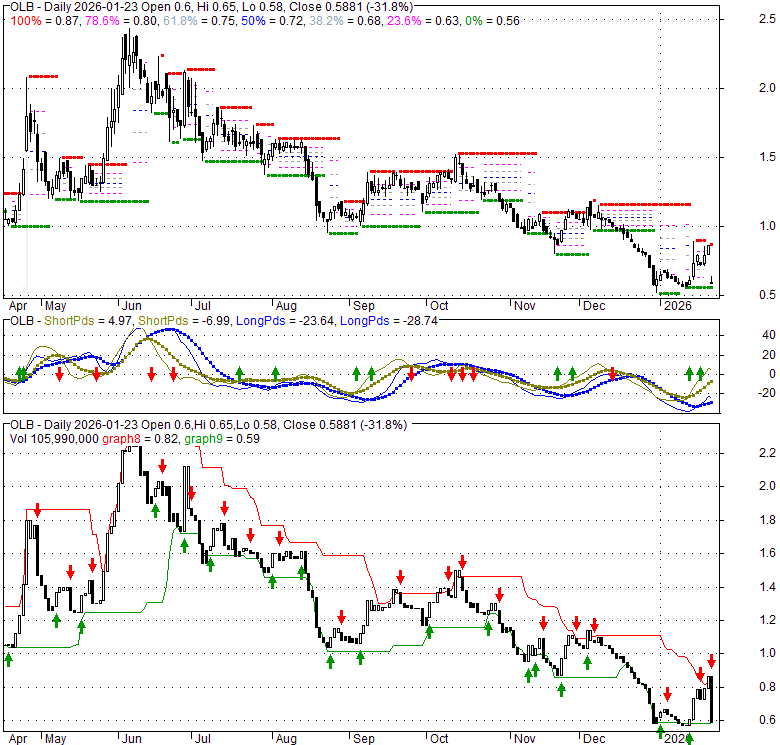Viewport: 780px width, 745px height.
Task: Click the 'Aug' label on bottom chart time axis
Action: (x=286, y=739)
